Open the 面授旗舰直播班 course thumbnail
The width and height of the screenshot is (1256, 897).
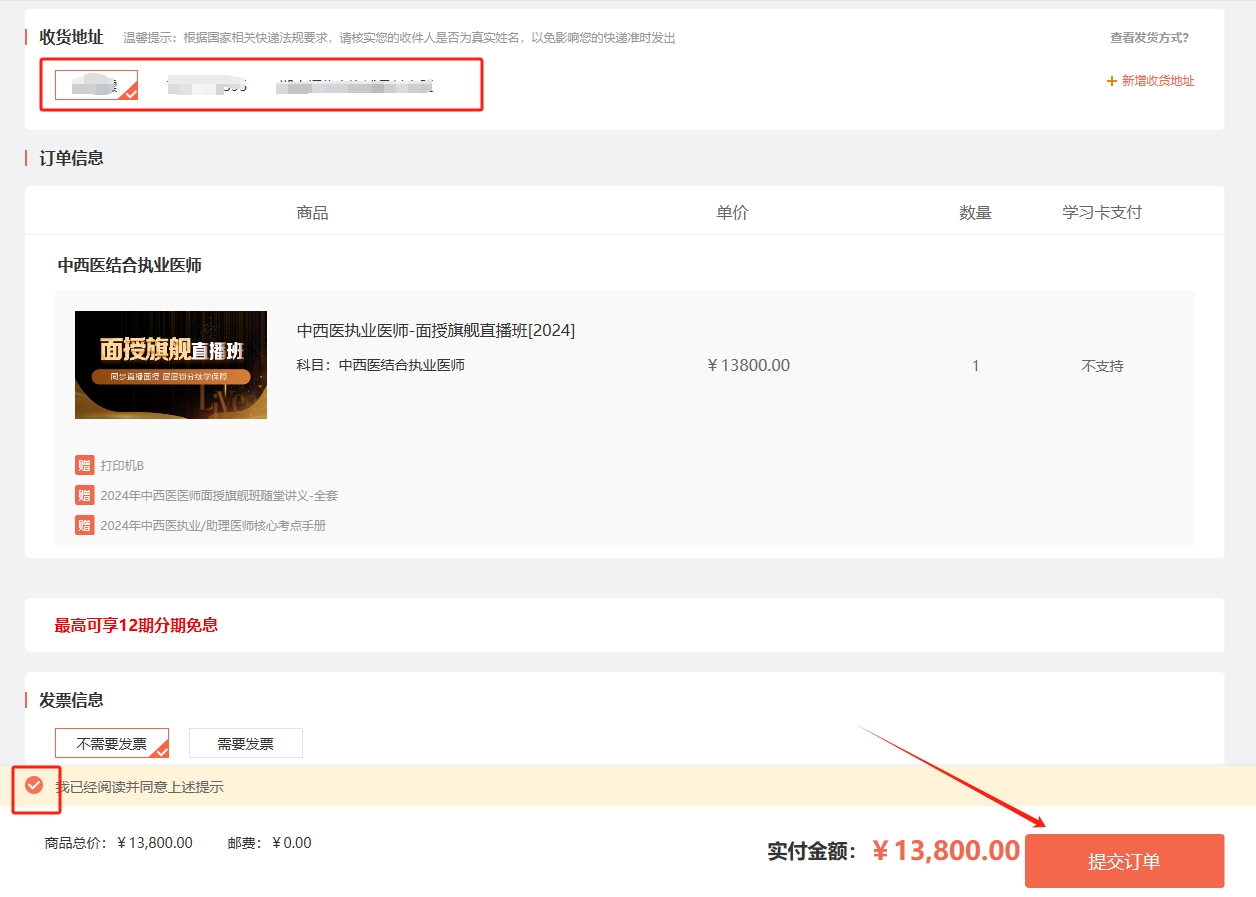click(x=171, y=364)
